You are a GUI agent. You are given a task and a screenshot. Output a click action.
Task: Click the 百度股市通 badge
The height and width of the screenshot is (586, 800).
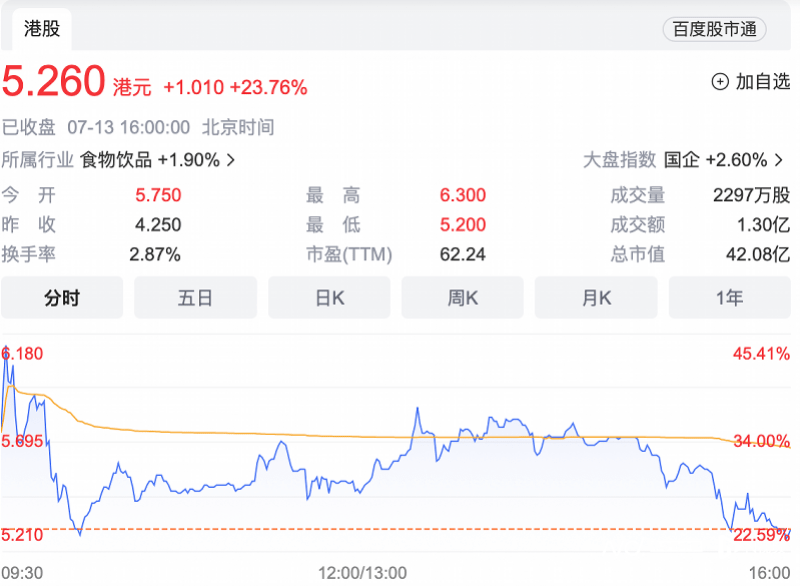point(714,29)
